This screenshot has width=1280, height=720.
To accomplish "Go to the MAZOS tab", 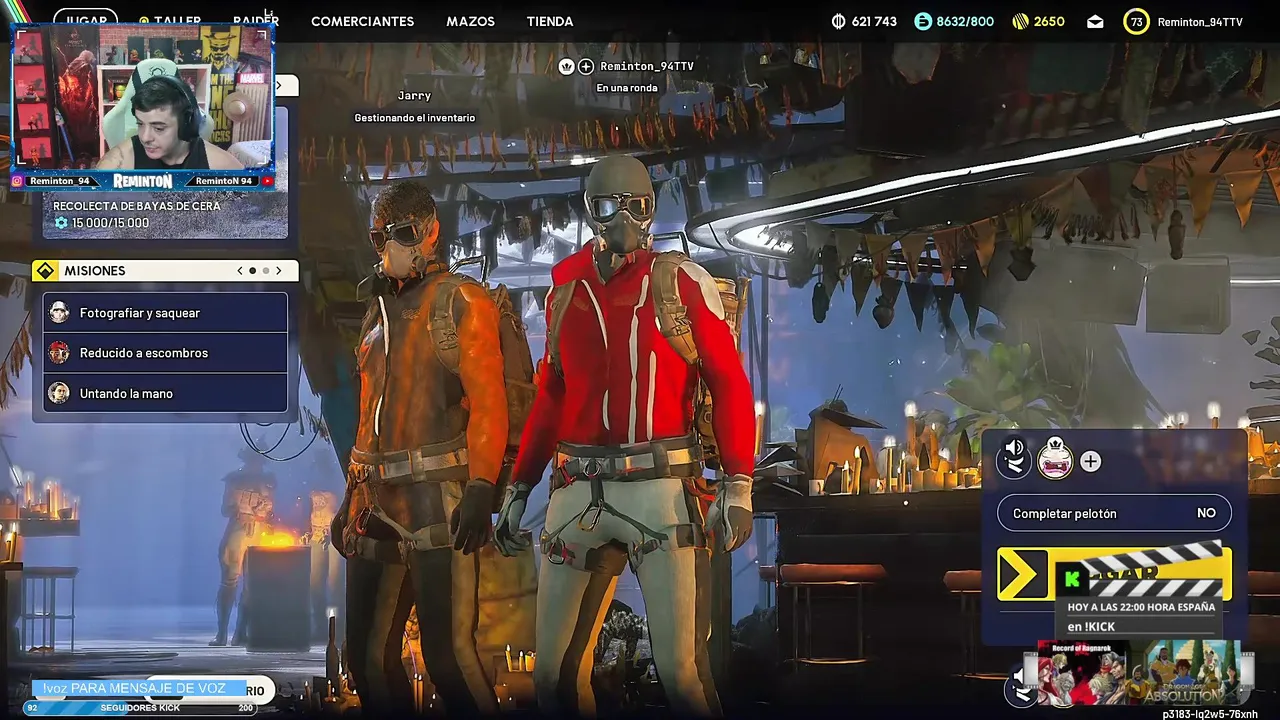I will click(470, 21).
